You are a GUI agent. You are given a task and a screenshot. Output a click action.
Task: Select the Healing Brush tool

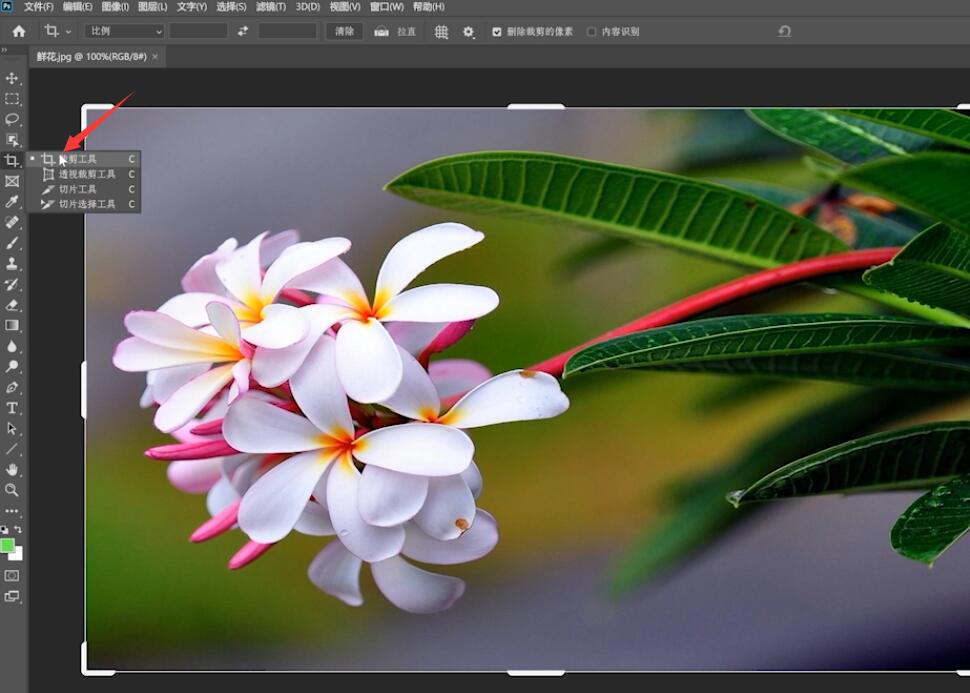(x=12, y=222)
